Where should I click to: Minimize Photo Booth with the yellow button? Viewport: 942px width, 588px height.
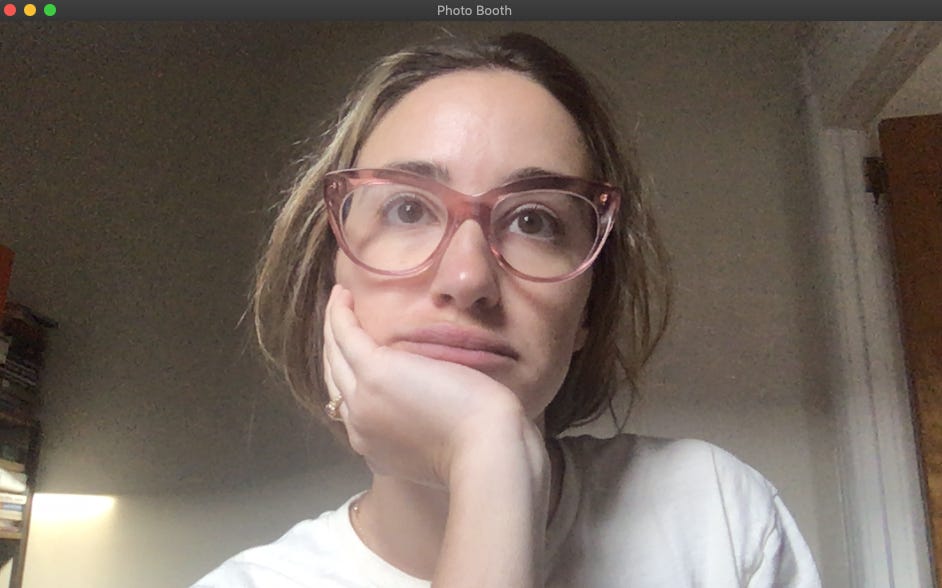point(30,10)
